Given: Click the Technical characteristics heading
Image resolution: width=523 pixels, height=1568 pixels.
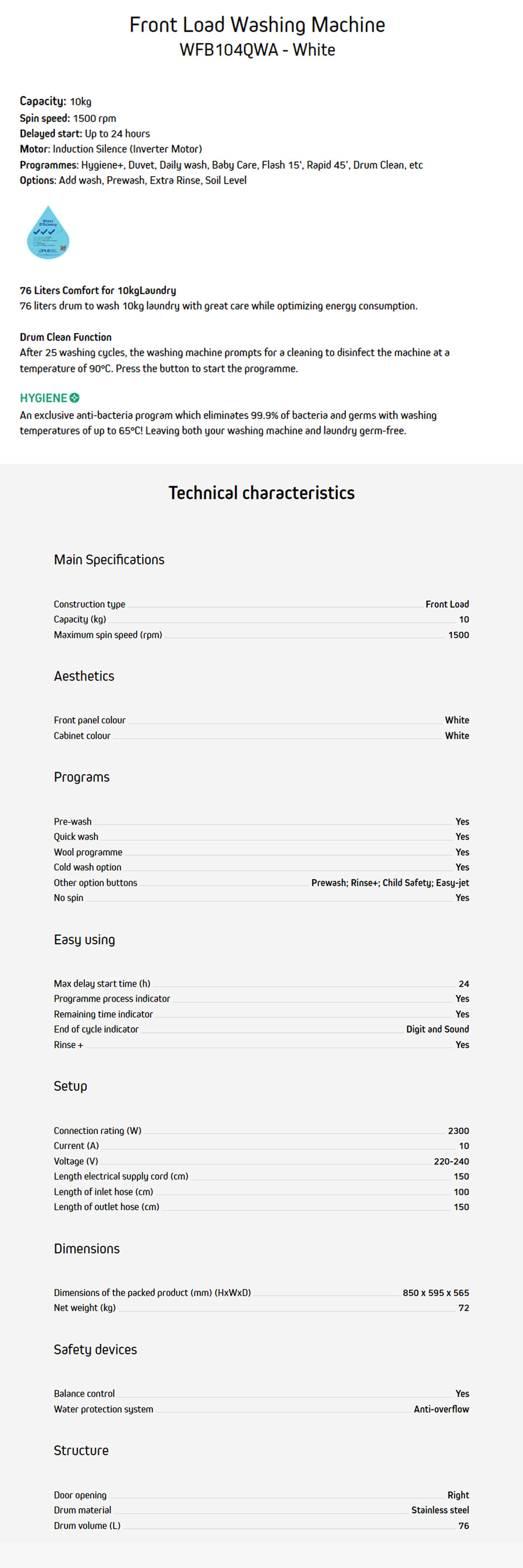Looking at the screenshot, I should coord(261,493).
